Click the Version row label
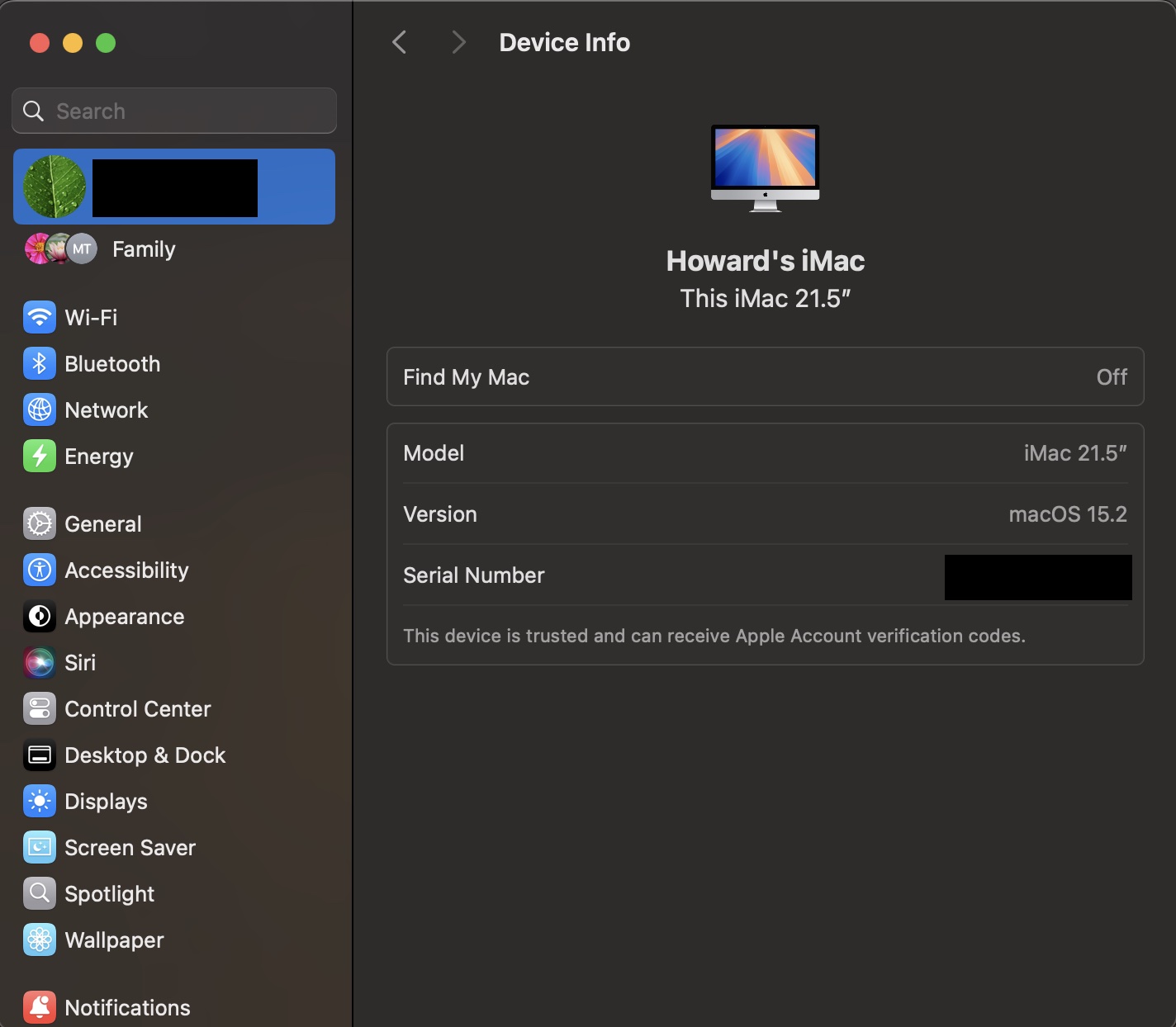The image size is (1176, 1027). click(x=440, y=513)
